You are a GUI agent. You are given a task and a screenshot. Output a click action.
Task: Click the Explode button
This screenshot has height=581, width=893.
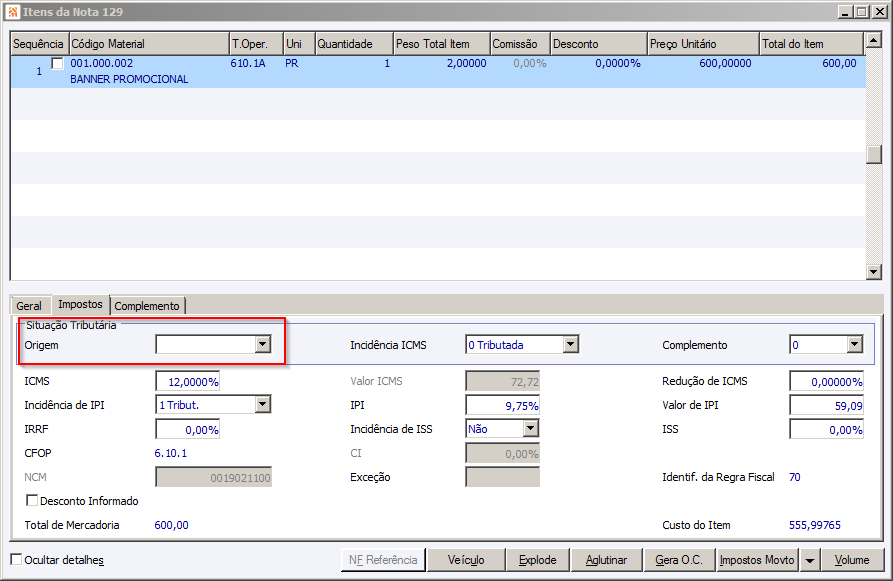(x=538, y=560)
